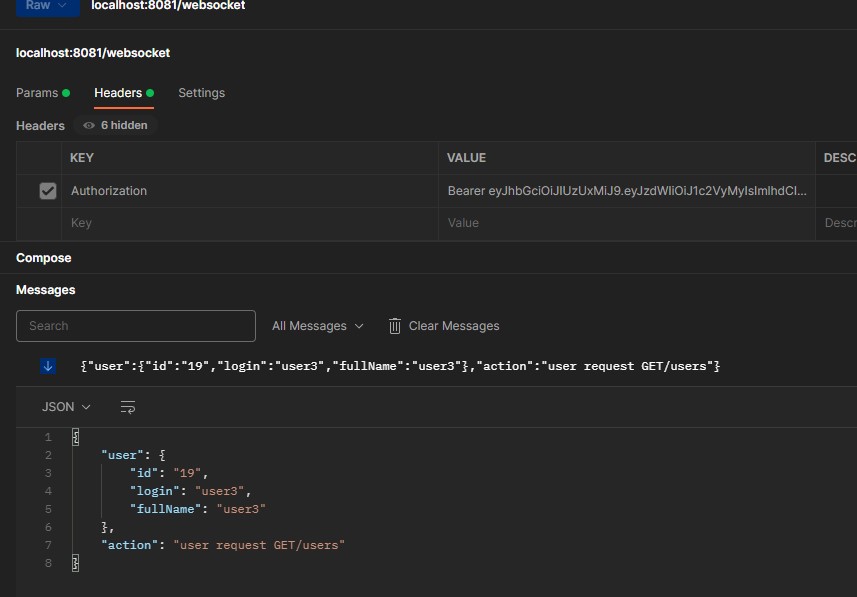Image resolution: width=857 pixels, height=597 pixels.
Task: Click the "user request GET/users" value
Action: [259, 545]
